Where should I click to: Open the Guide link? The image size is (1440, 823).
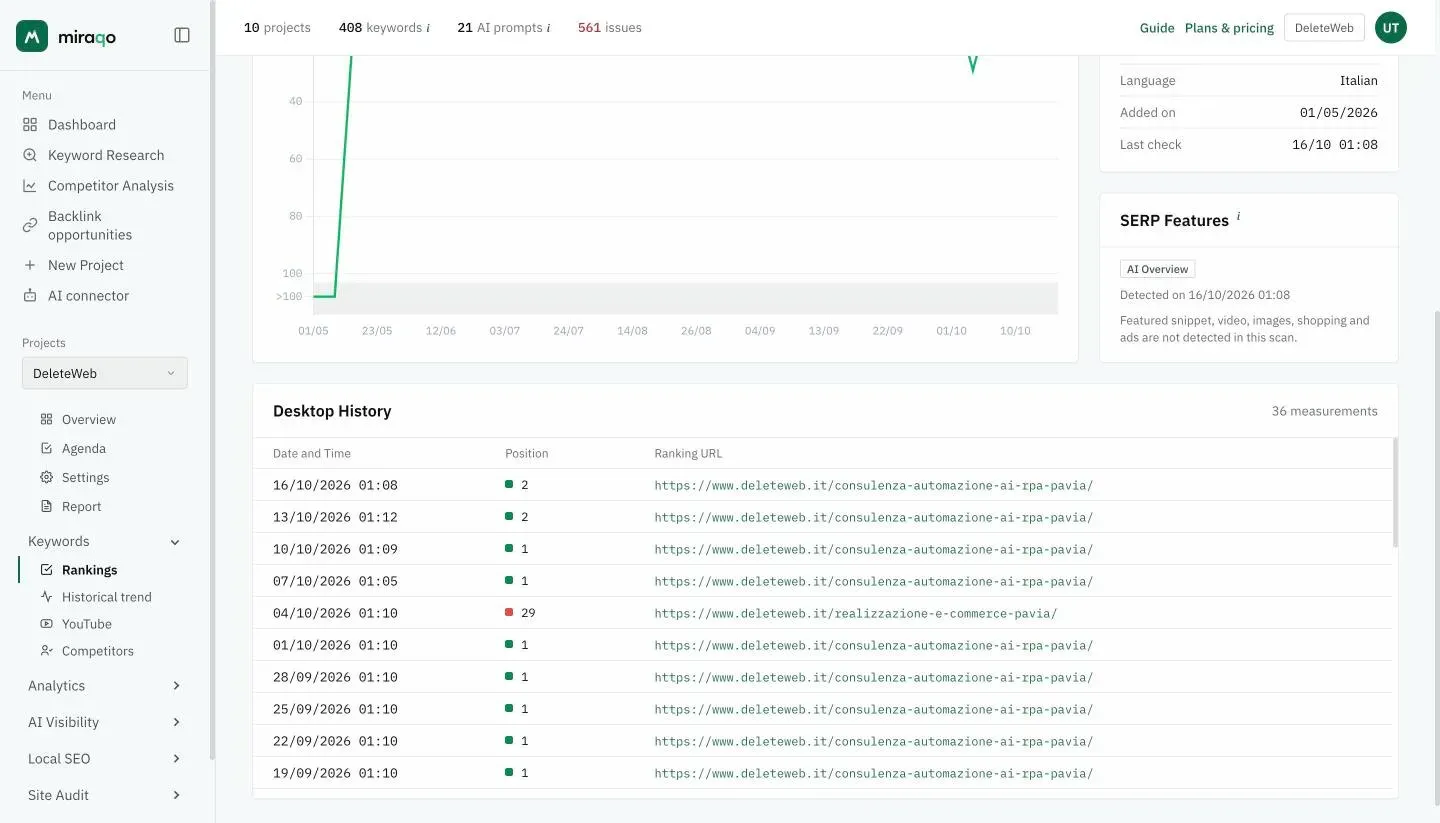point(1157,28)
